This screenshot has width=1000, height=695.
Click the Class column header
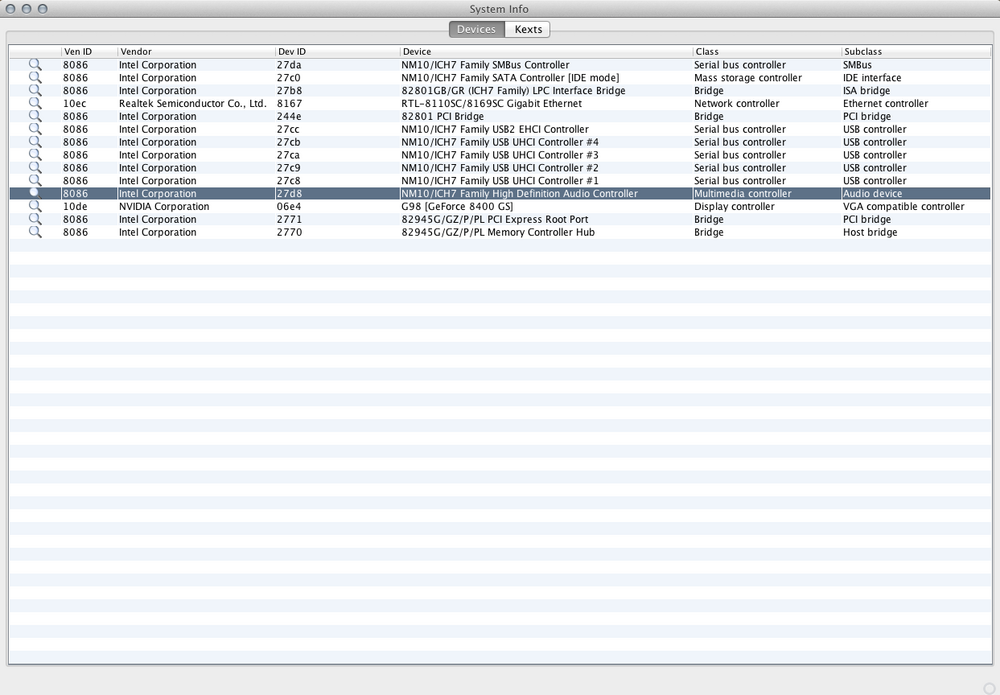[x=766, y=51]
